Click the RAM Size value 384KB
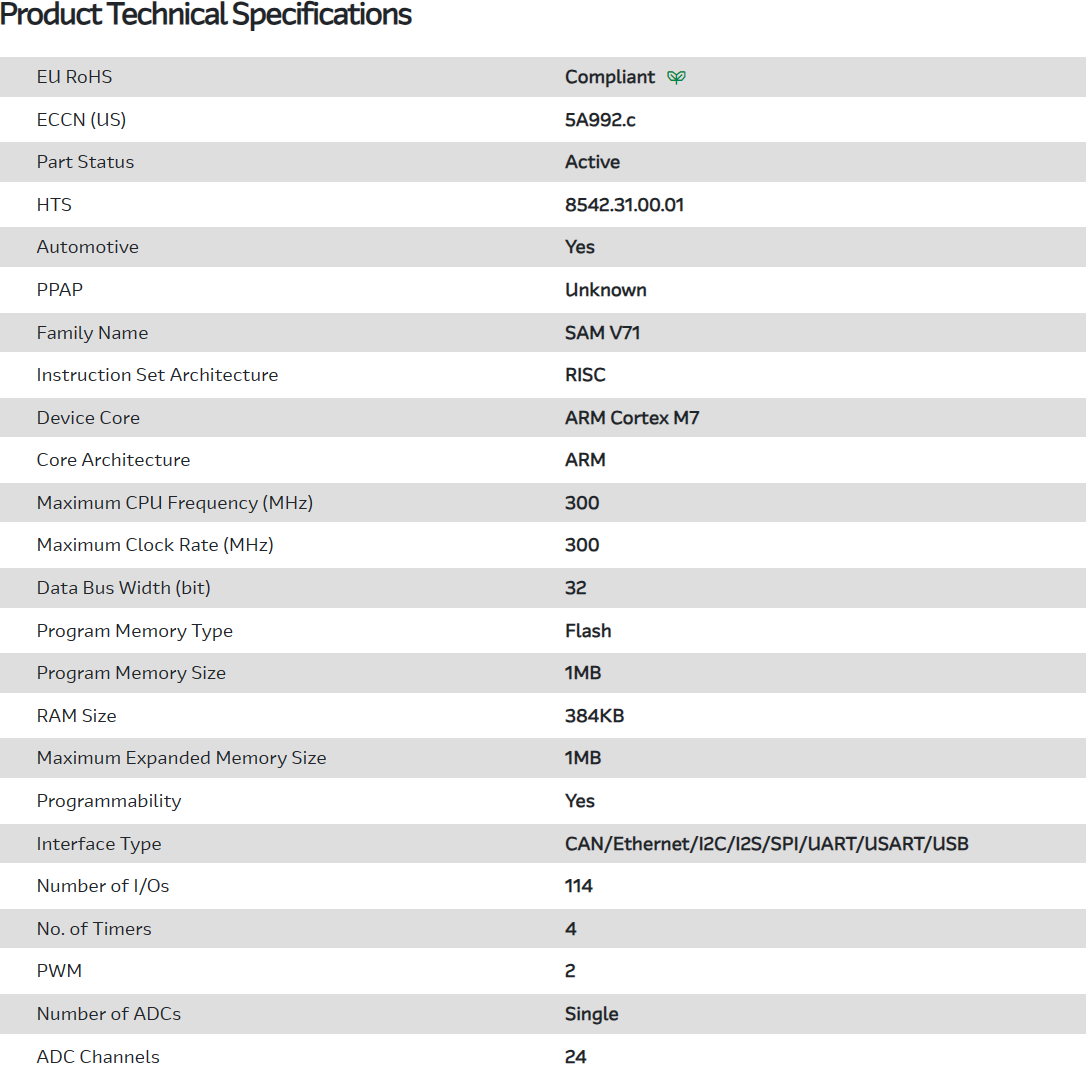The height and width of the screenshot is (1074, 1086). [594, 716]
